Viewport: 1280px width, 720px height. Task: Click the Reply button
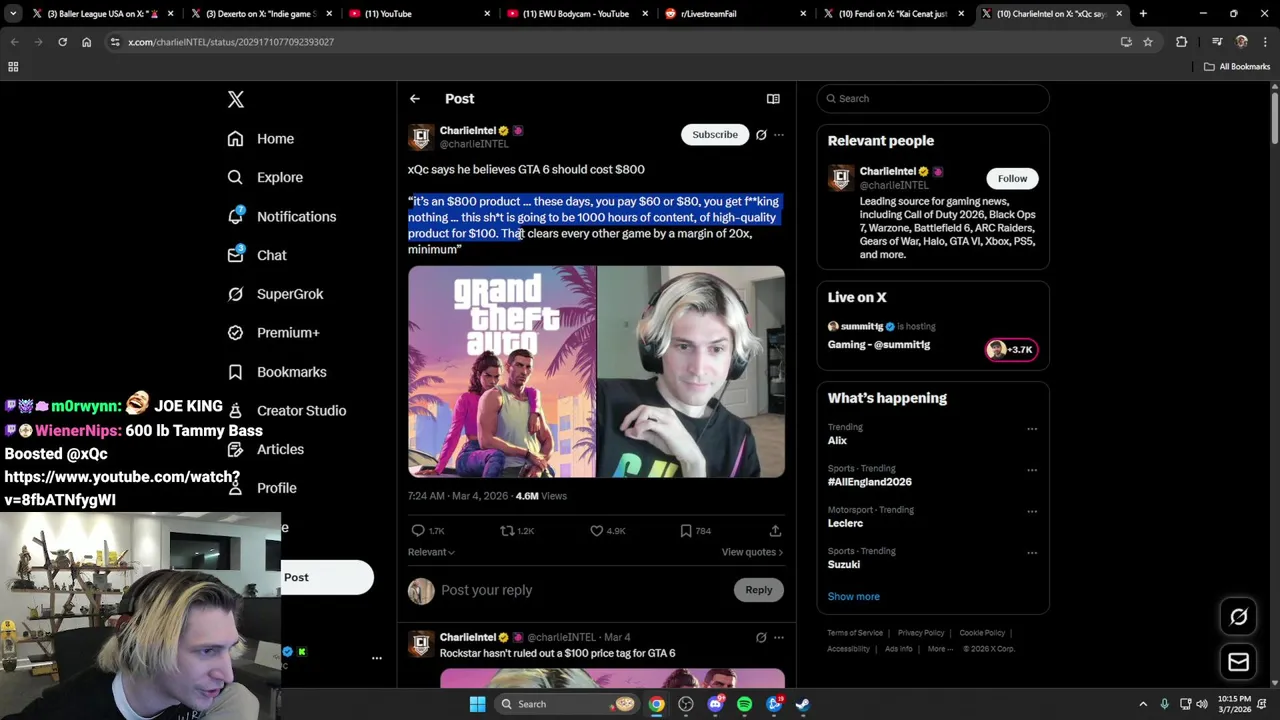click(x=758, y=590)
